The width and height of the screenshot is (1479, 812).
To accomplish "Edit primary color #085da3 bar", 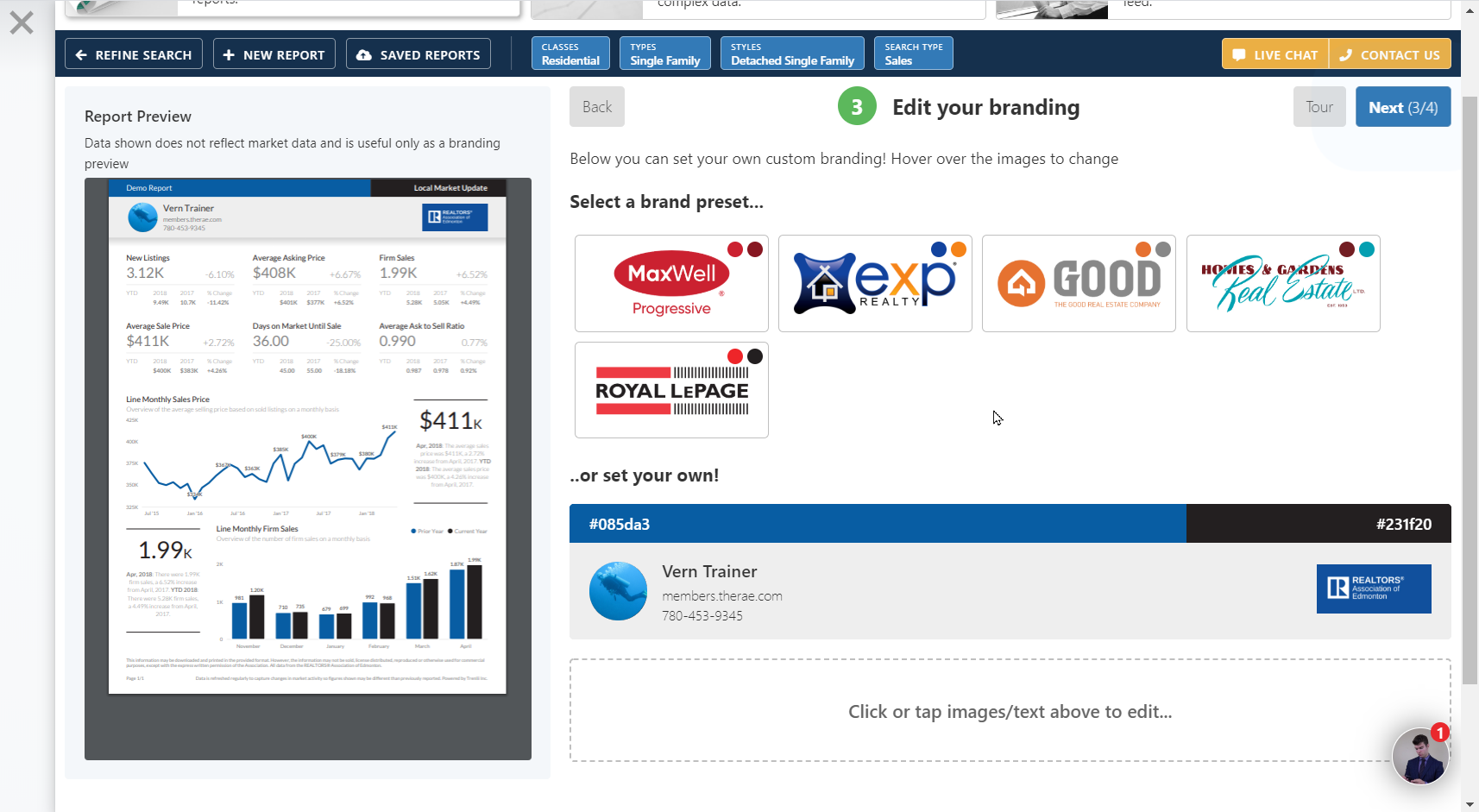I will coord(878,524).
